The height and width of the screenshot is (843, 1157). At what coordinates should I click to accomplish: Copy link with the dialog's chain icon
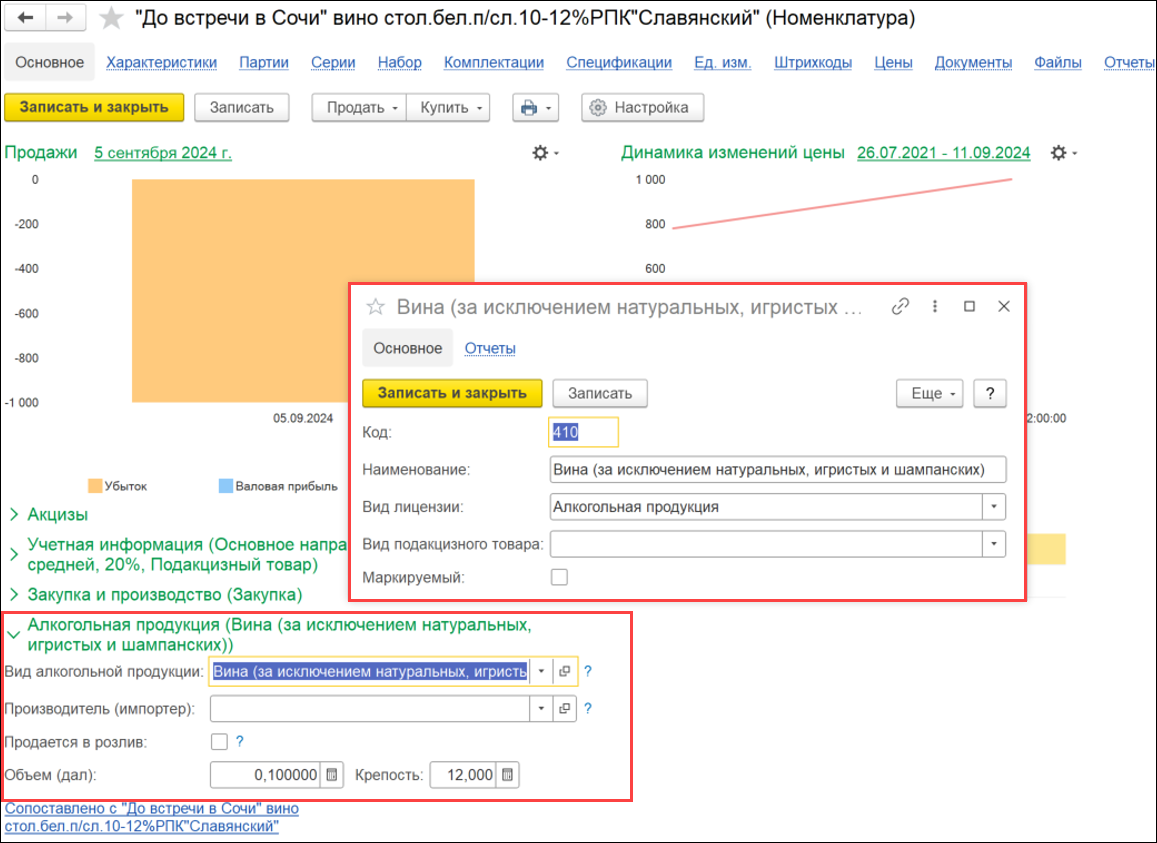click(899, 306)
